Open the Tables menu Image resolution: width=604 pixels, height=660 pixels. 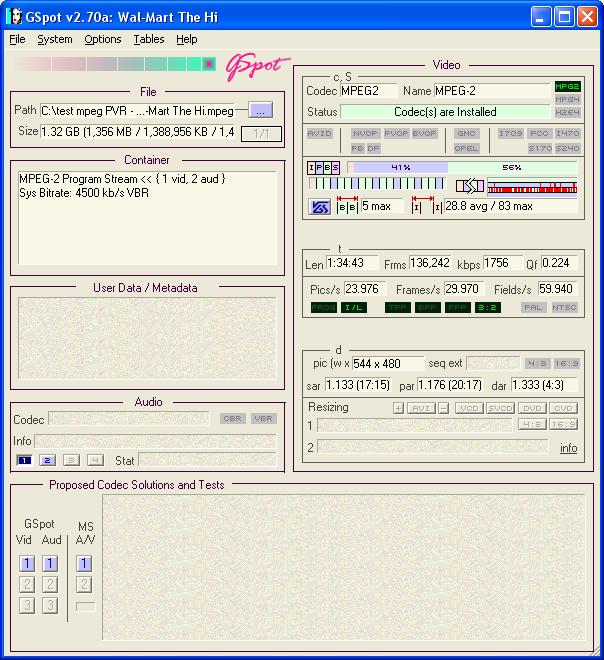pos(149,39)
